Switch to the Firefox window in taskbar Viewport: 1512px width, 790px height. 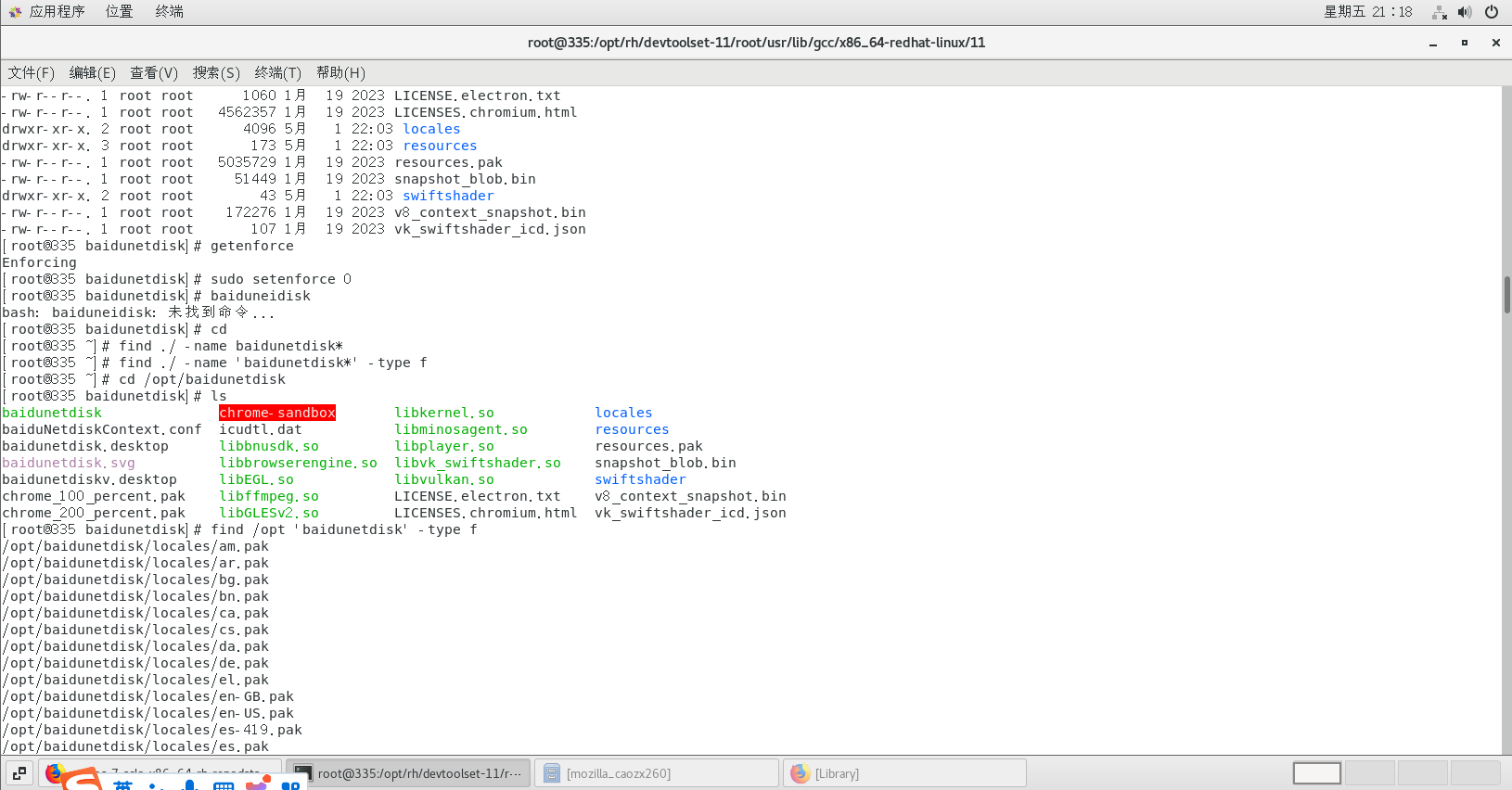(x=159, y=772)
